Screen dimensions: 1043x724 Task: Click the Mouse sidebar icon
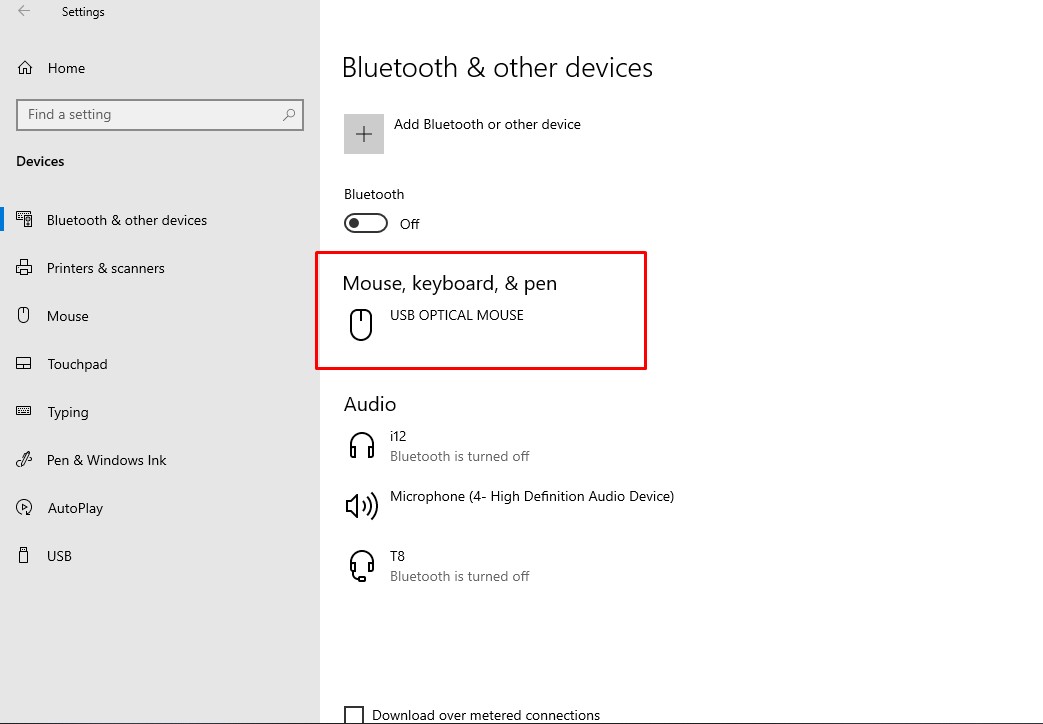[x=23, y=315]
